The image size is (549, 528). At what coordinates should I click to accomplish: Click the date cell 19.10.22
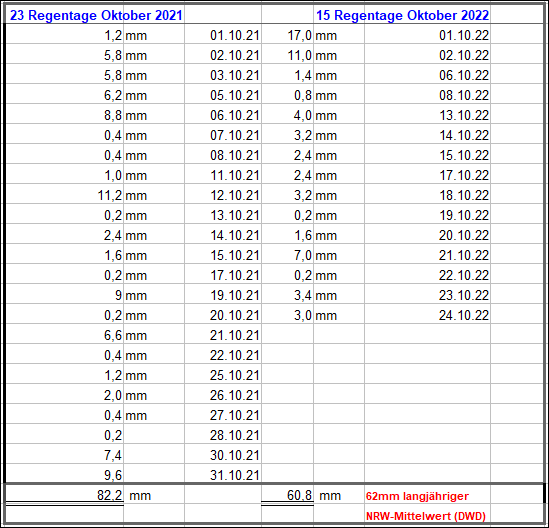464,215
